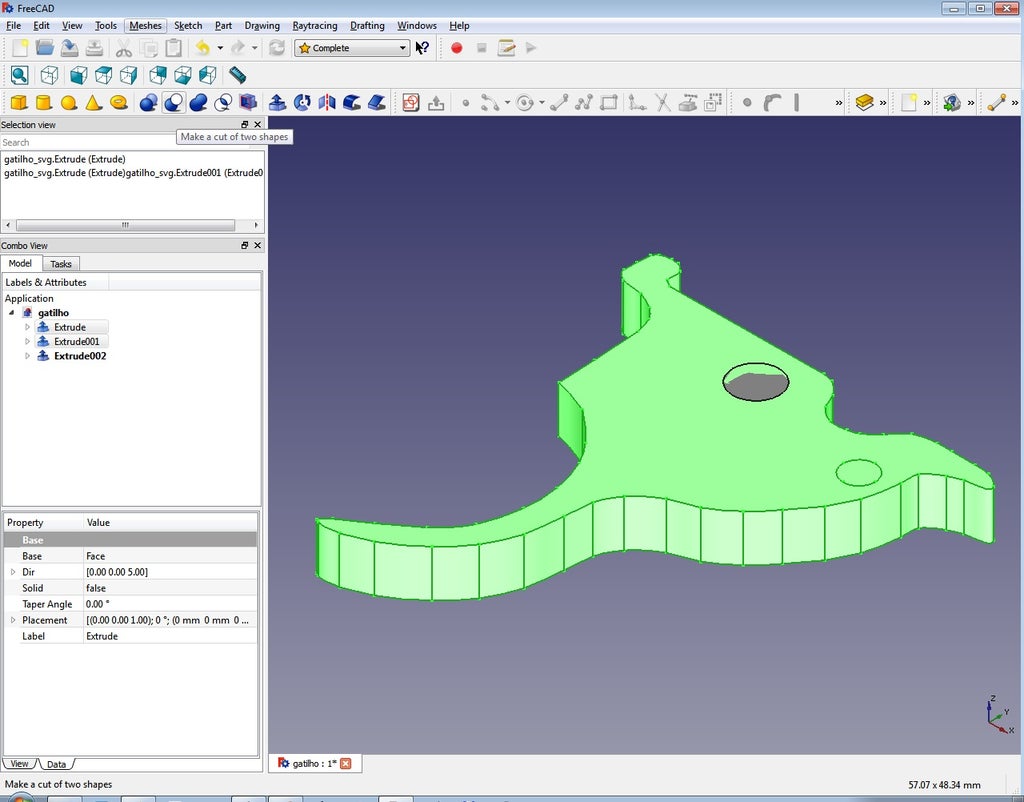This screenshot has height=802, width=1024.
Task: Switch to the Tasks tab
Action: (x=61, y=263)
